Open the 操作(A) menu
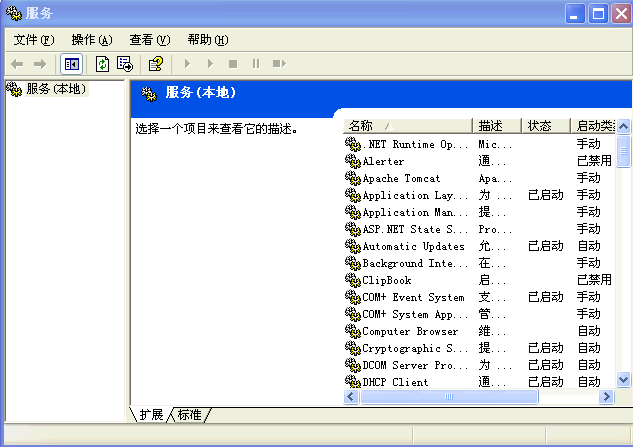Image resolution: width=633 pixels, height=447 pixels. point(92,40)
